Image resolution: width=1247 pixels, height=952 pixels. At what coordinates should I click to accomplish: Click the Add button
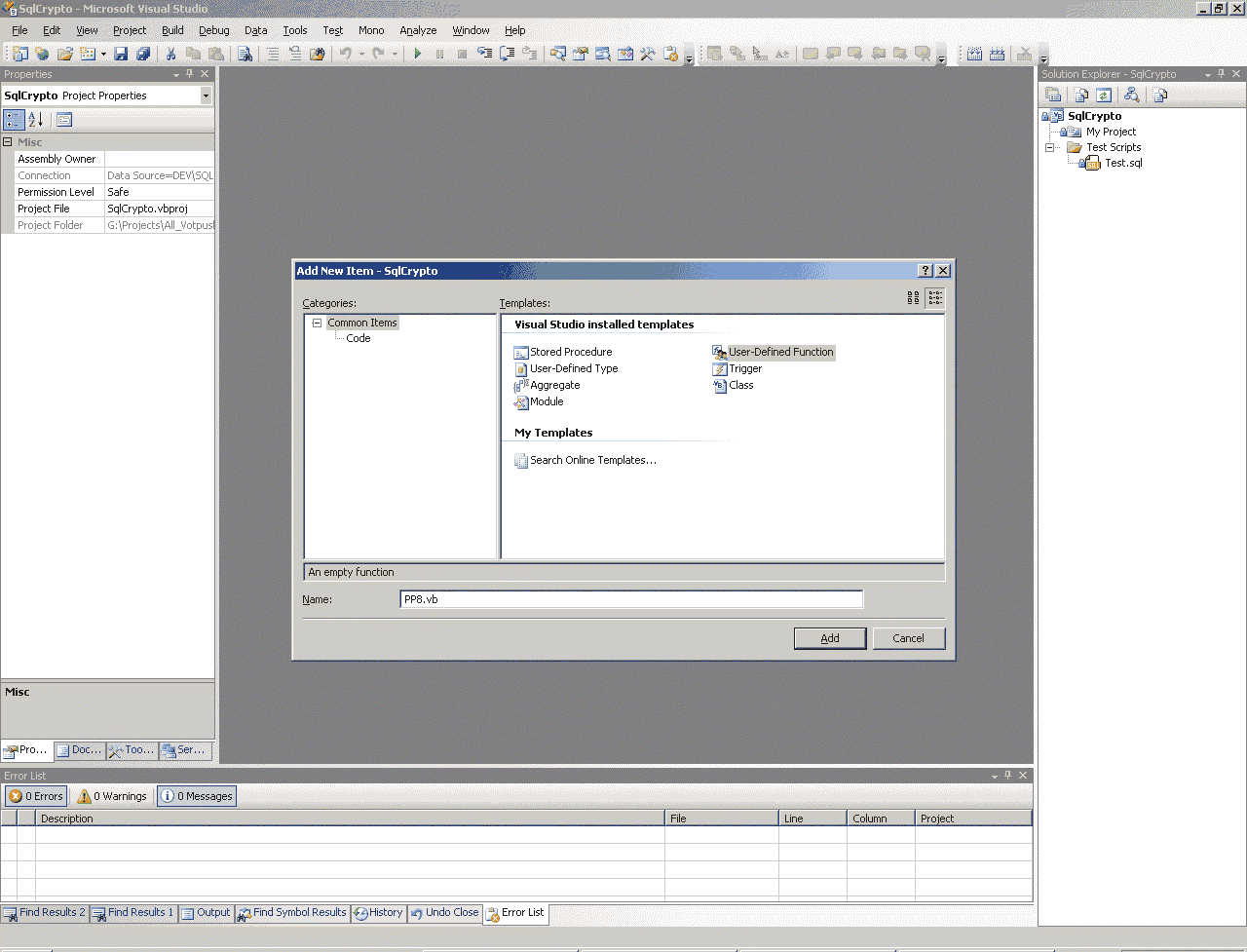830,638
